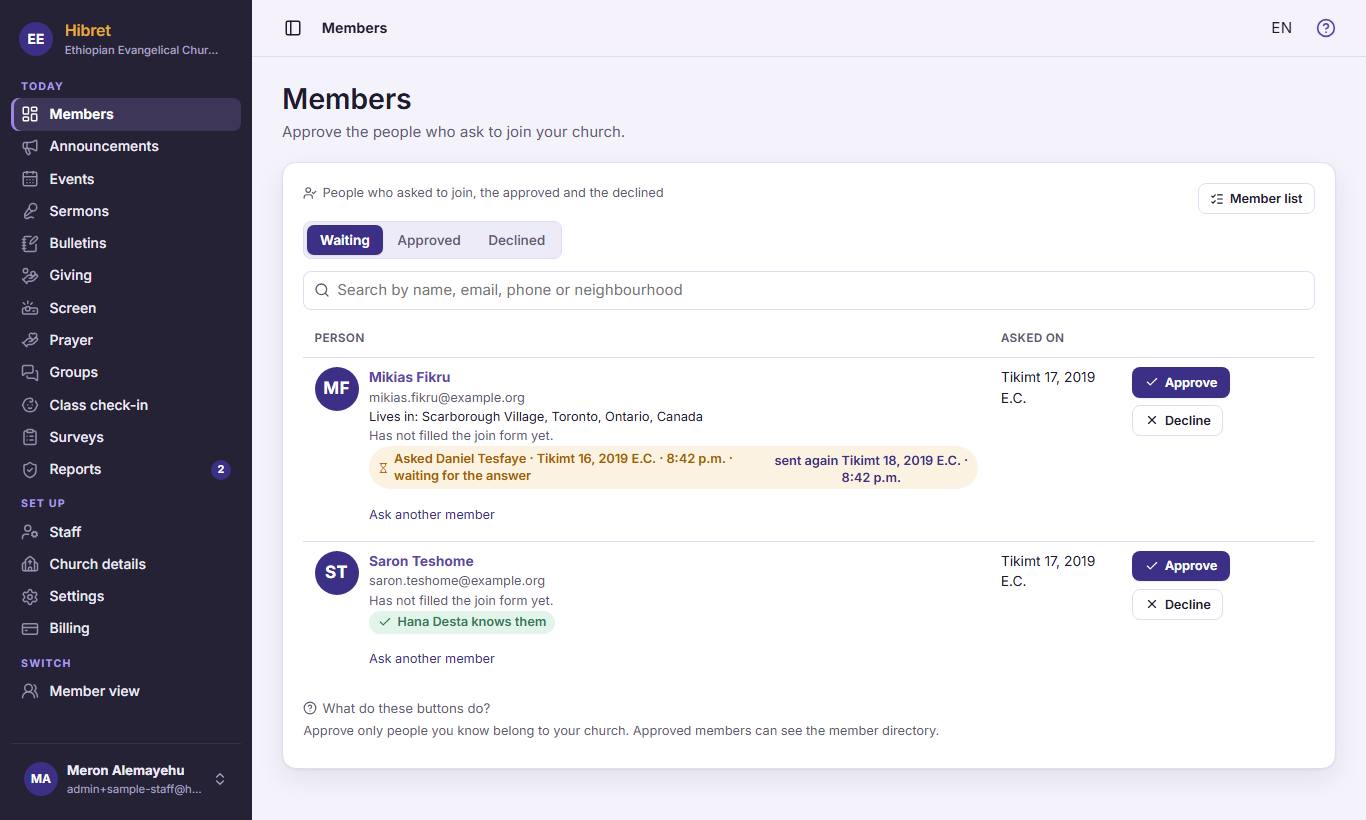Click Lives in: Scarborough Village address text

pyautogui.click(x=536, y=416)
